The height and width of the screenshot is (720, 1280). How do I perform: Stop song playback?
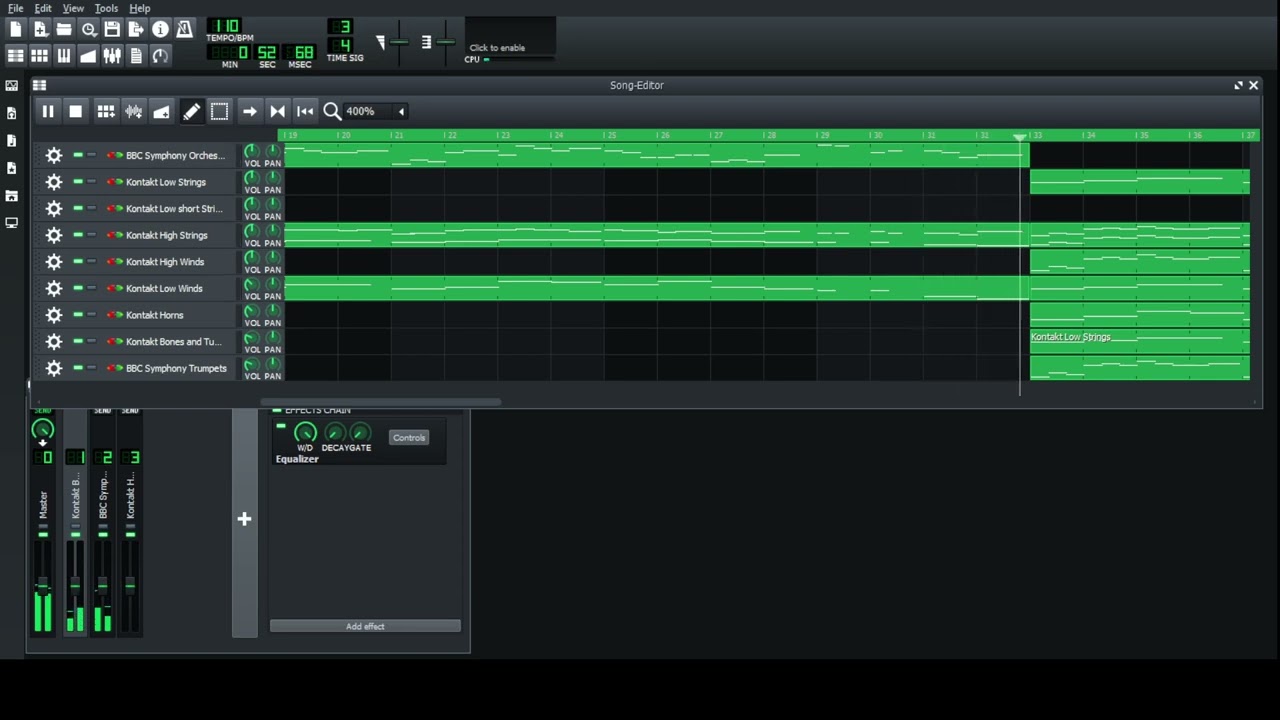[x=75, y=111]
